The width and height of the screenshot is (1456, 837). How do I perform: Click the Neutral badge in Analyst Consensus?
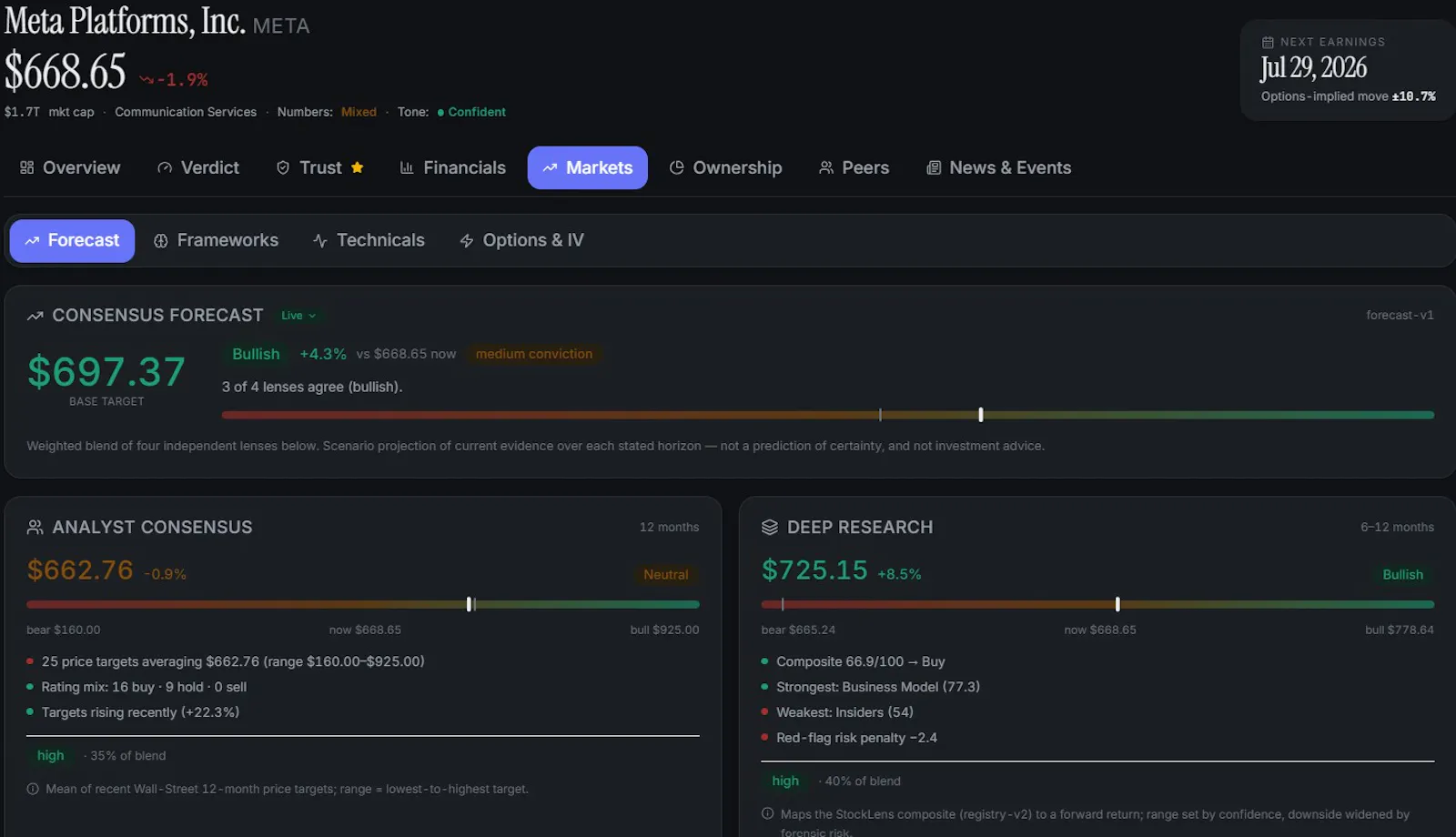point(666,574)
